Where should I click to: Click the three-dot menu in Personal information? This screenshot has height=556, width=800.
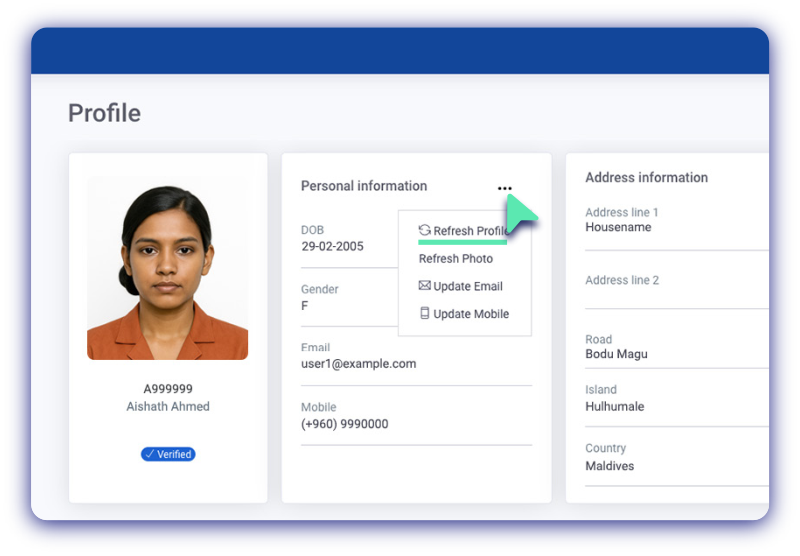pyautogui.click(x=504, y=188)
